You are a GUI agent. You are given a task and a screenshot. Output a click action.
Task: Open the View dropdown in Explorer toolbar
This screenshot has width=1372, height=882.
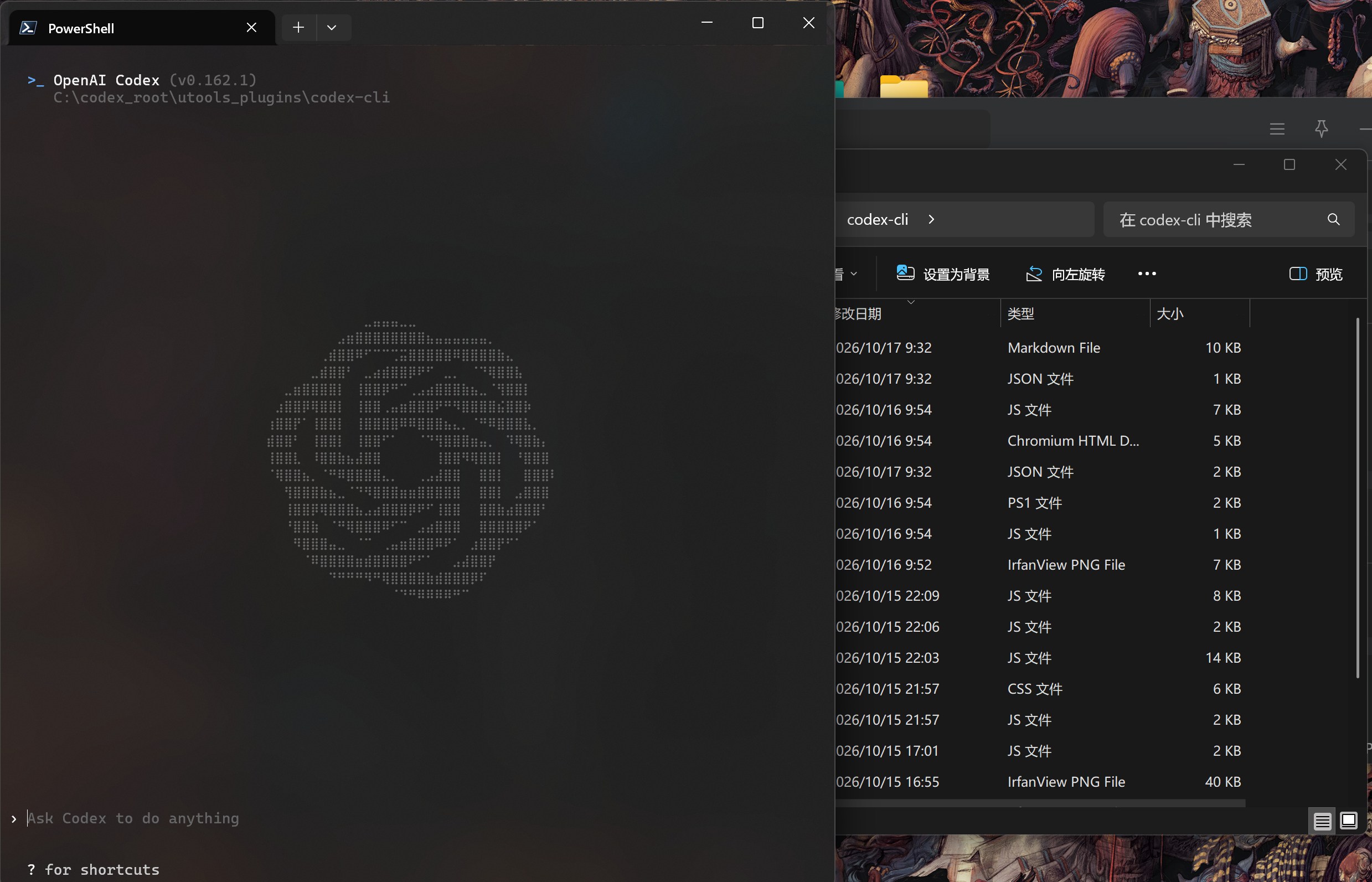(x=848, y=274)
